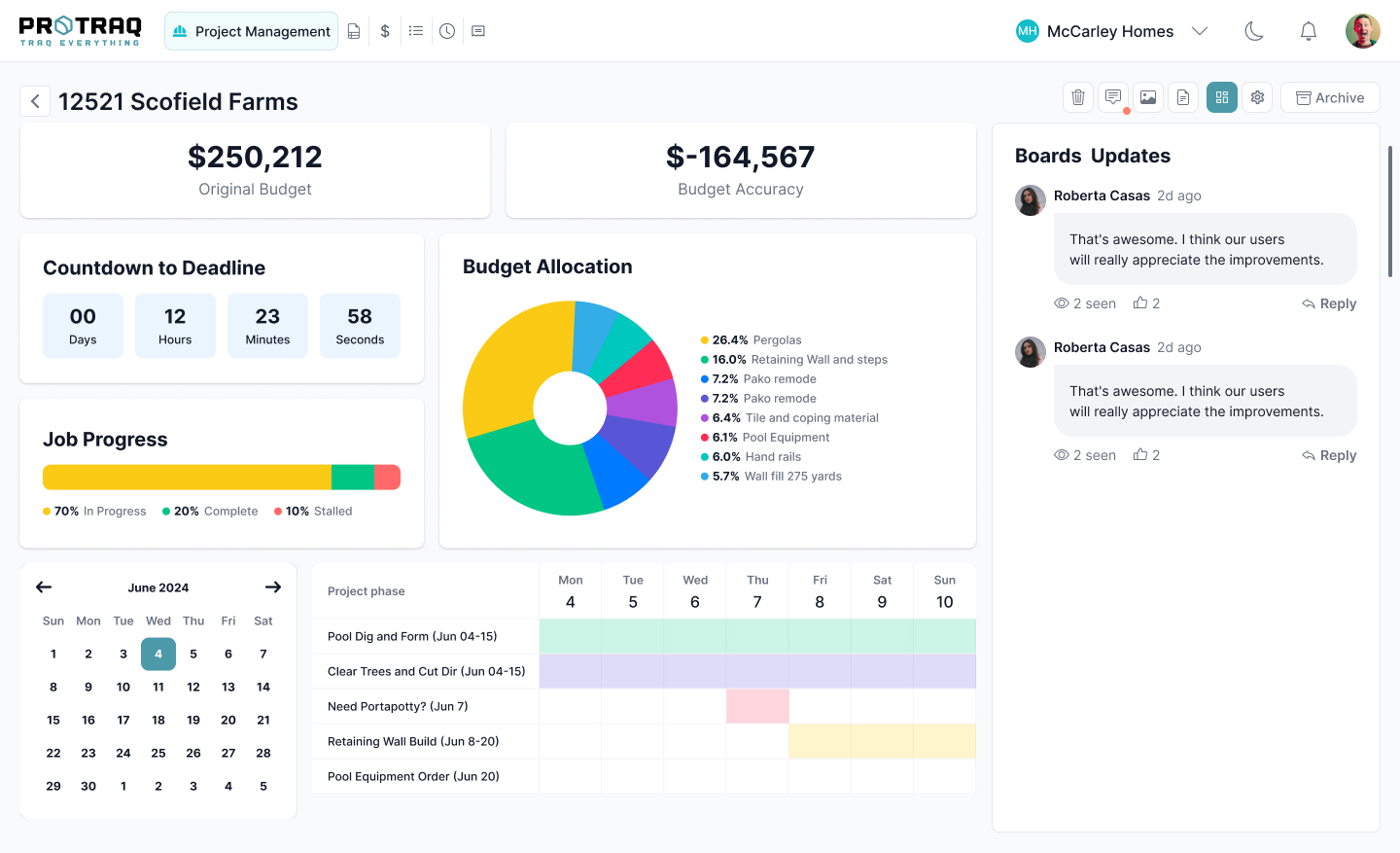Click the trash delete project icon

click(1078, 97)
